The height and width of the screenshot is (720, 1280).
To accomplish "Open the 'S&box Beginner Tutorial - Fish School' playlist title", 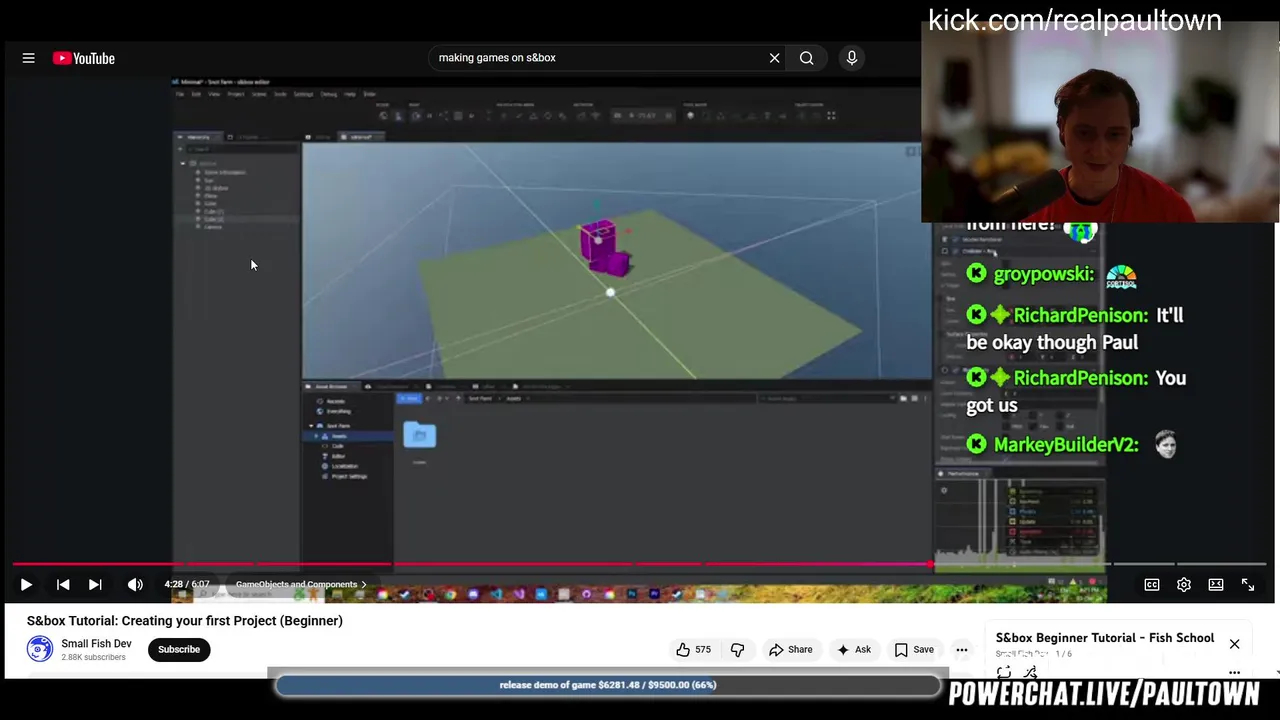I will tap(1105, 638).
